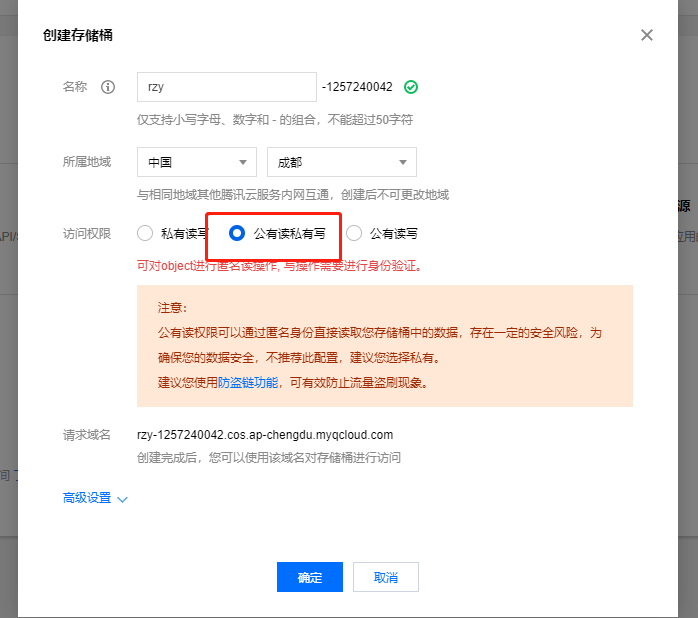Image resolution: width=698 pixels, height=618 pixels.
Task: Select the 公有读私有写 access option
Action: pos(237,233)
